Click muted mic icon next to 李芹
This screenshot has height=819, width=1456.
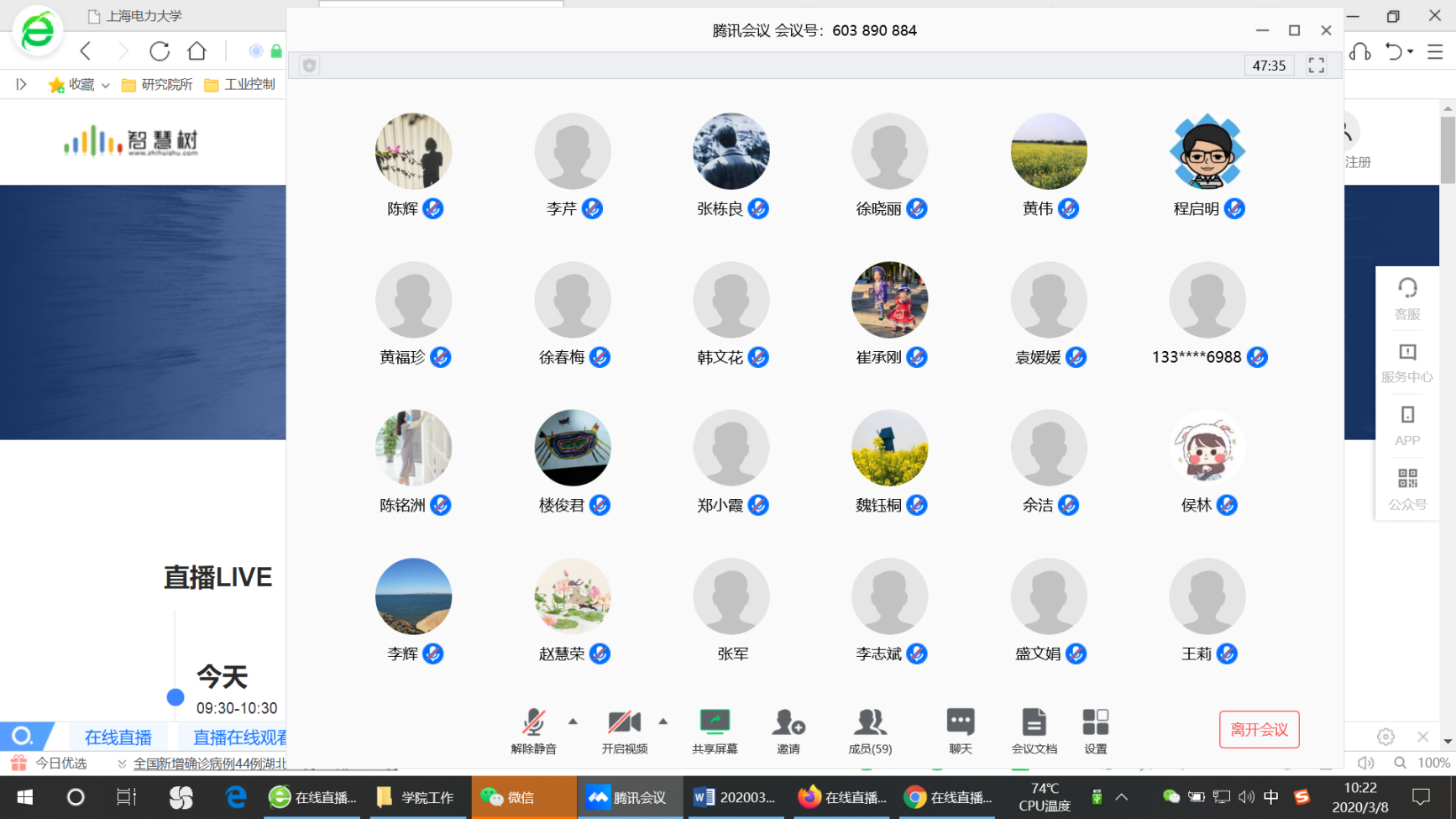tap(592, 208)
